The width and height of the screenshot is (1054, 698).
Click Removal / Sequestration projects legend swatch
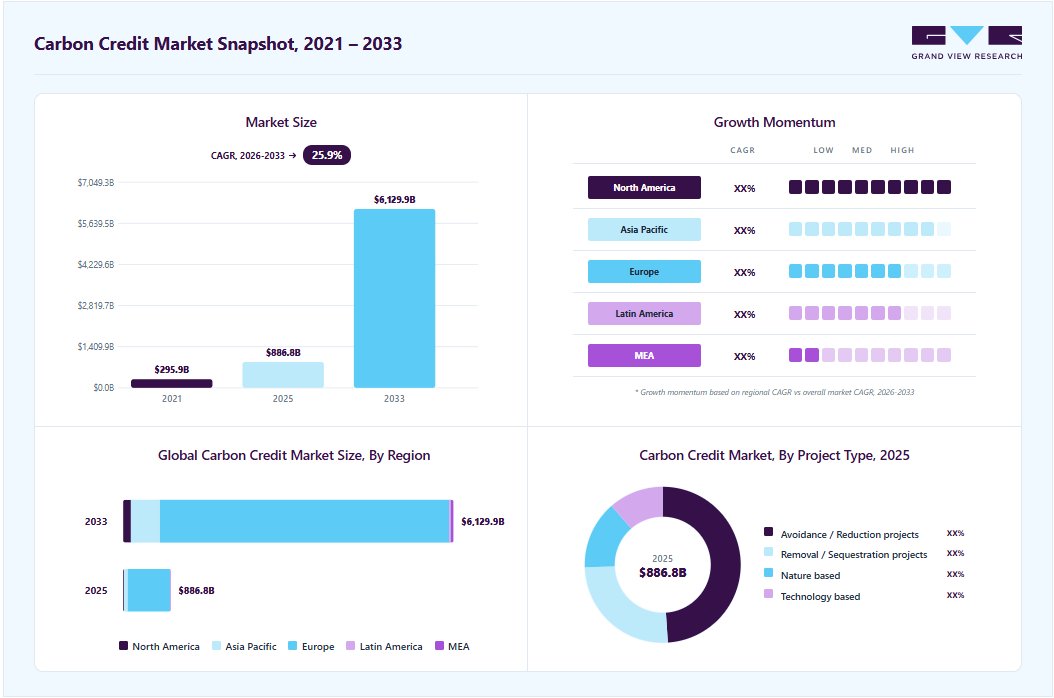[x=768, y=552]
